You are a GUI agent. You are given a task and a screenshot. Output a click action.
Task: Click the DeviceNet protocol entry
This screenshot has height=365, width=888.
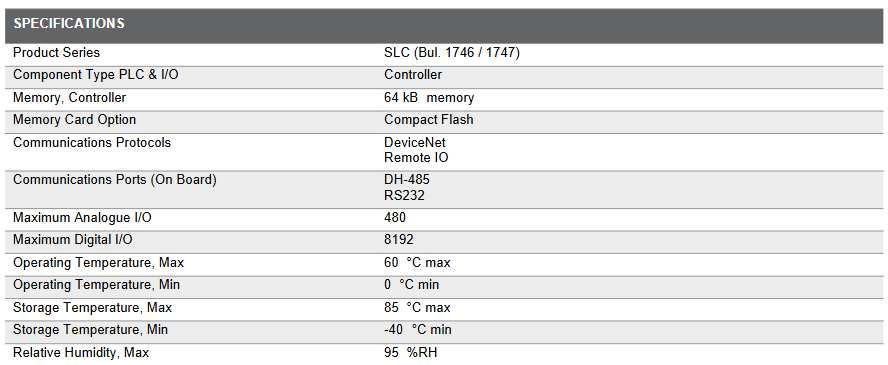pyautogui.click(x=415, y=143)
